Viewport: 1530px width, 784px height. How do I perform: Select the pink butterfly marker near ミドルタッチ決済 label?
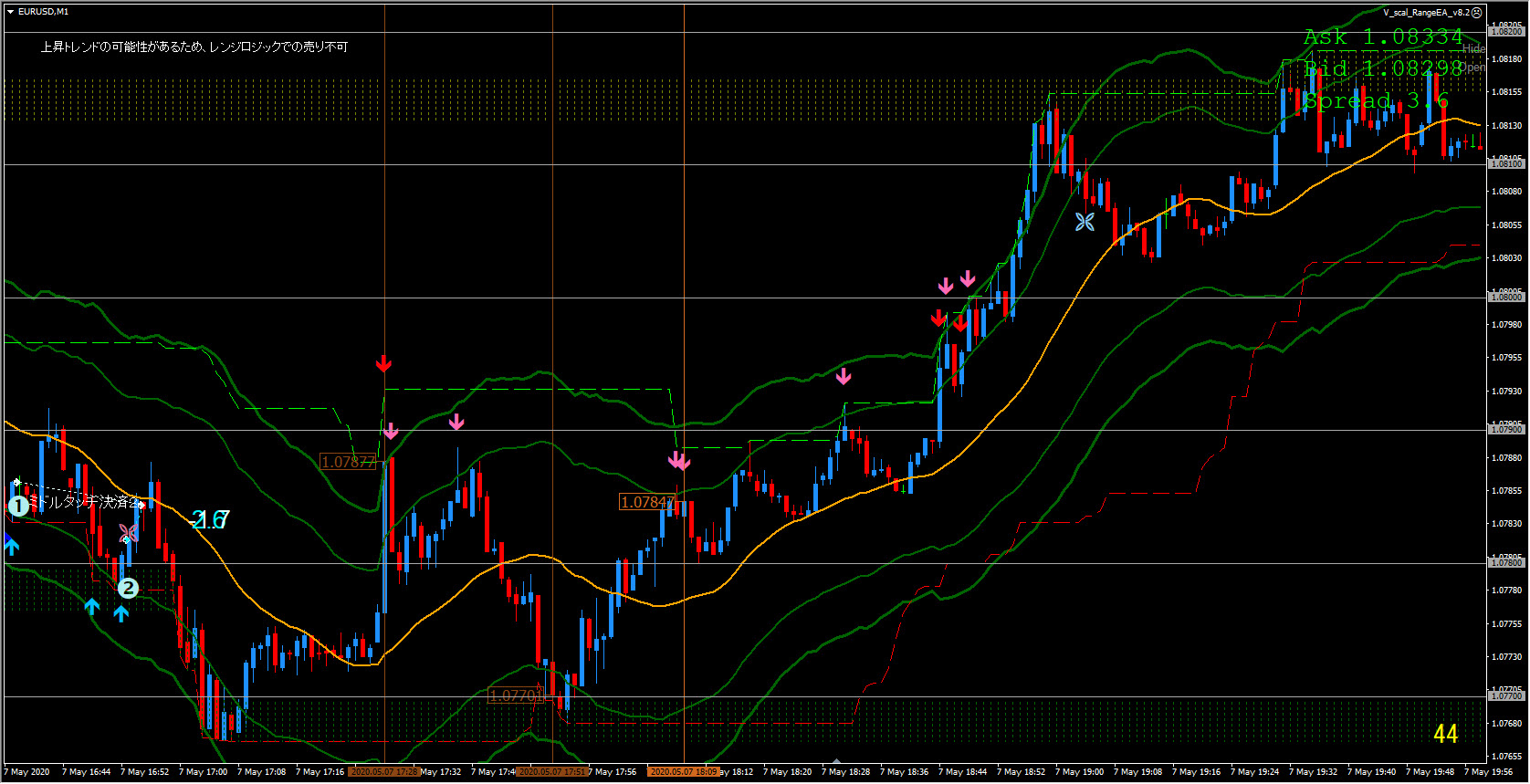(x=129, y=531)
